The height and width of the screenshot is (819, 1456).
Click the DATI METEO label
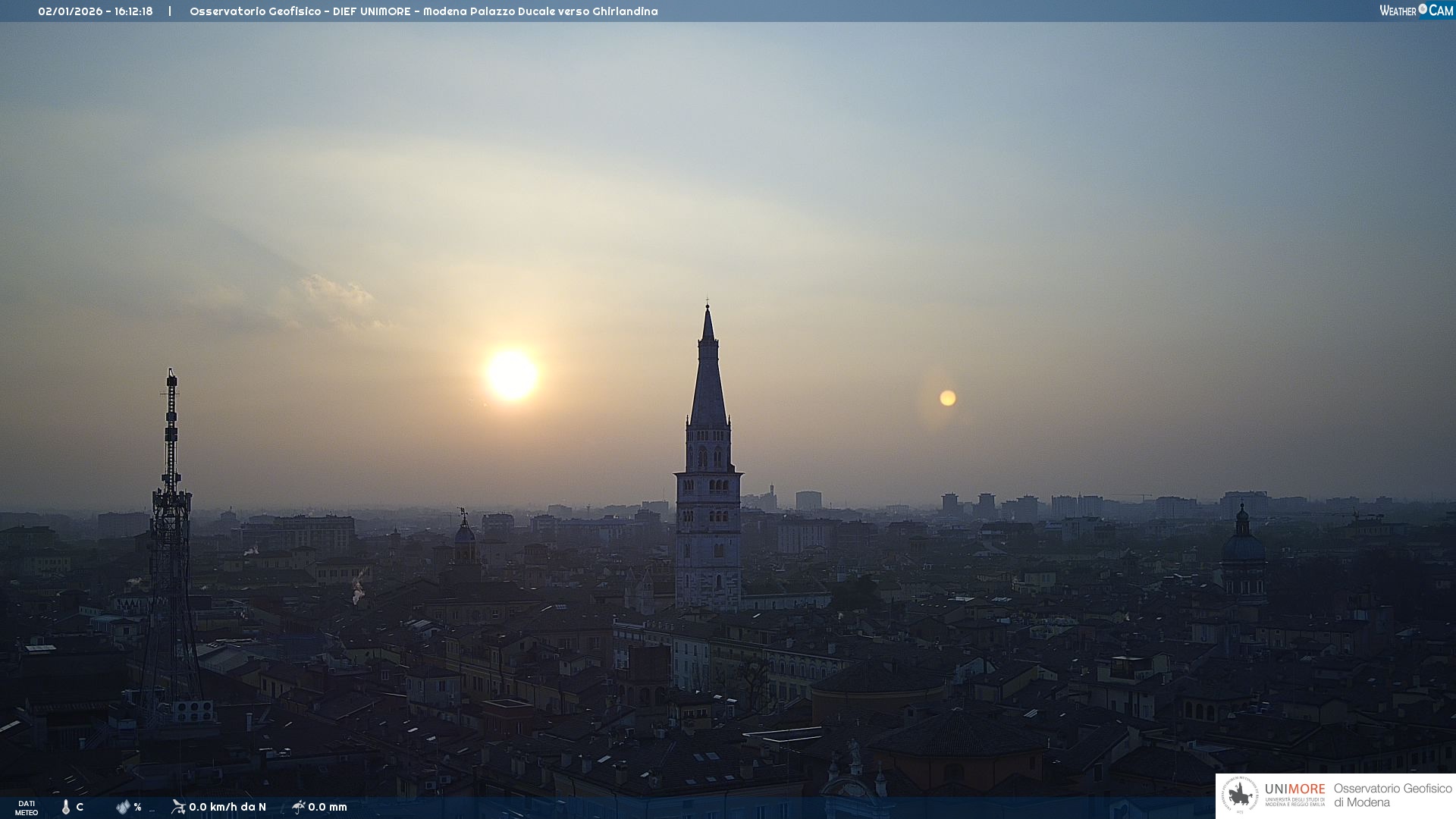click(27, 808)
